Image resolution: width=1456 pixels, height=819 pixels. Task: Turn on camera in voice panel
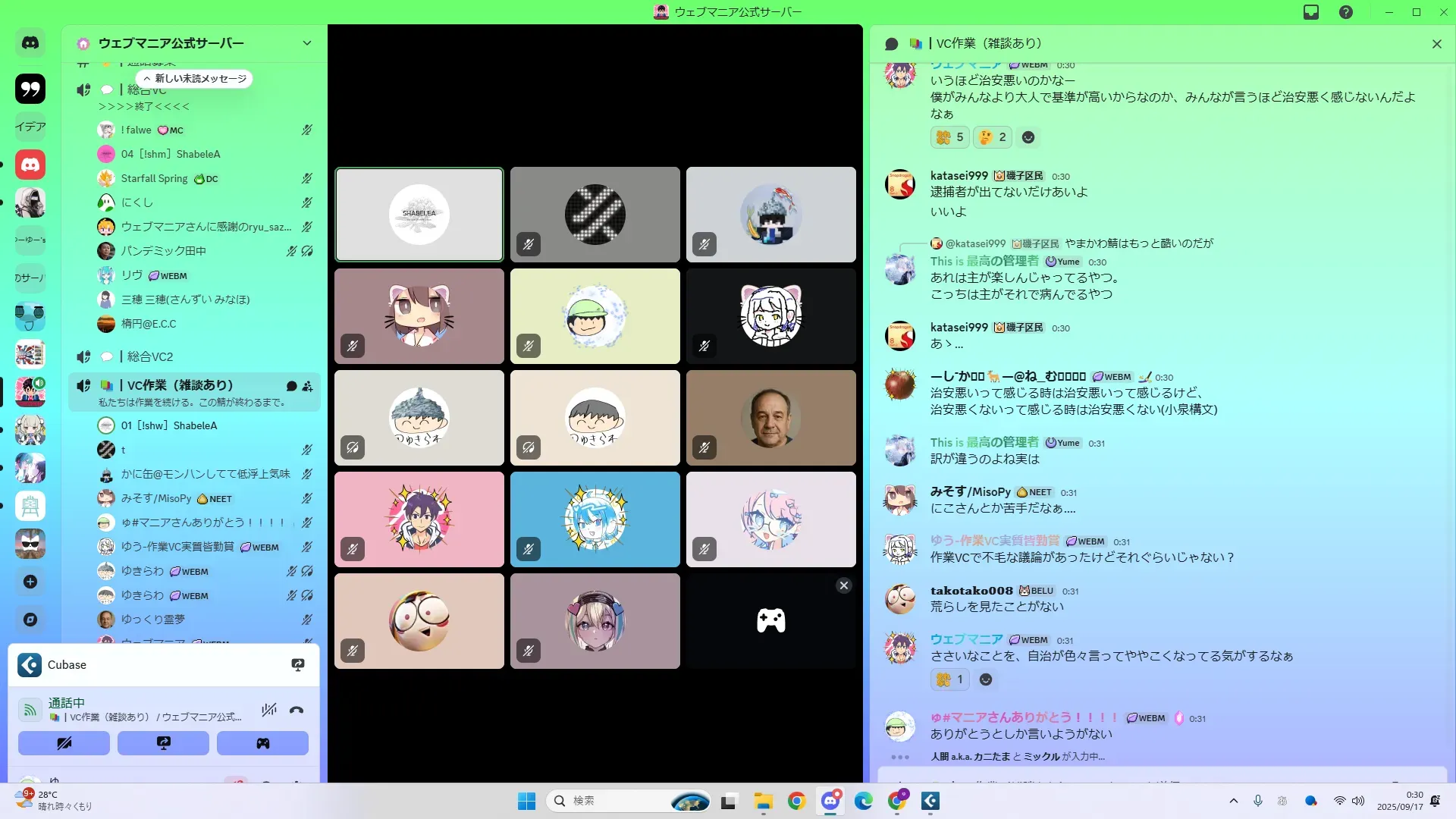point(64,743)
